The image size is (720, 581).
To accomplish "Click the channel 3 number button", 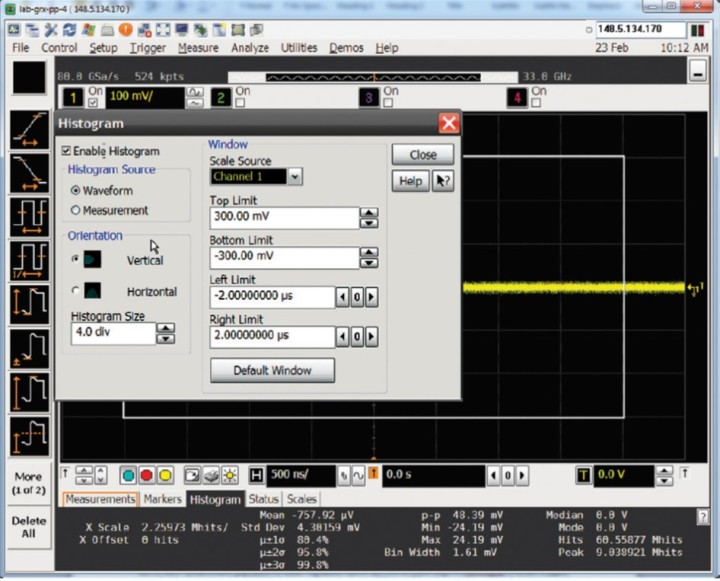I will (x=369, y=98).
